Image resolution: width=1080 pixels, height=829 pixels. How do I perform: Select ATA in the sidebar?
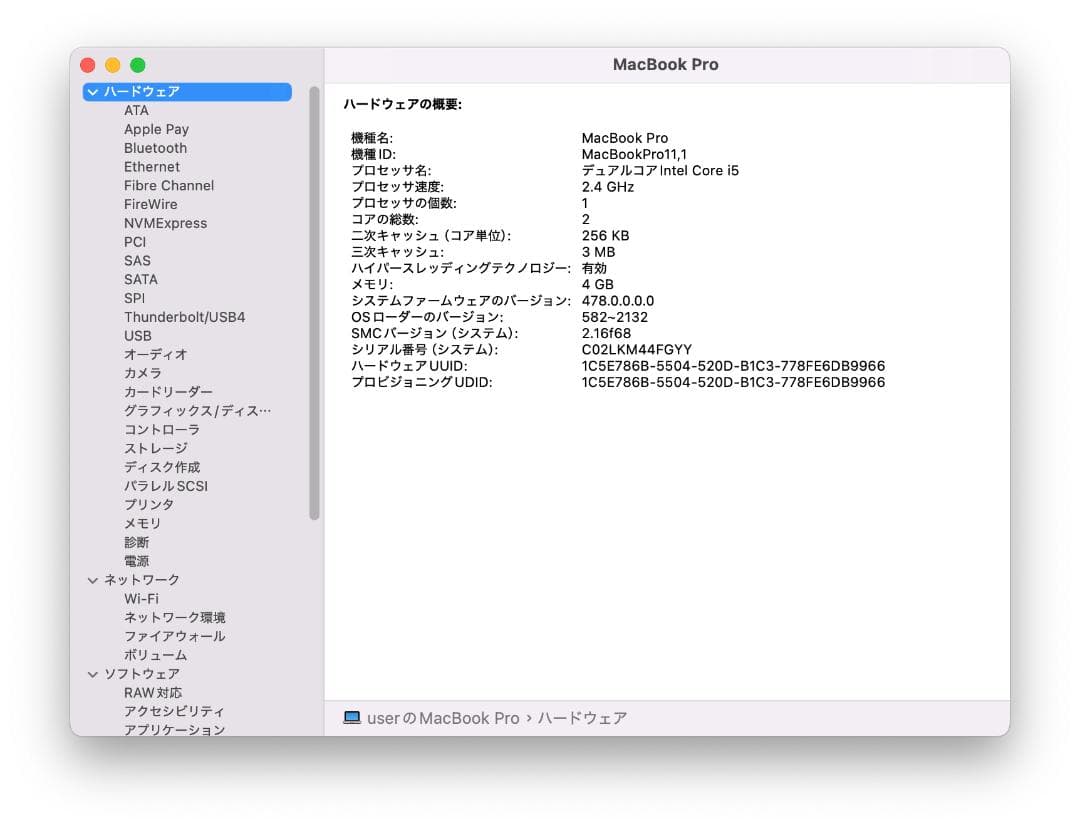[x=136, y=110]
